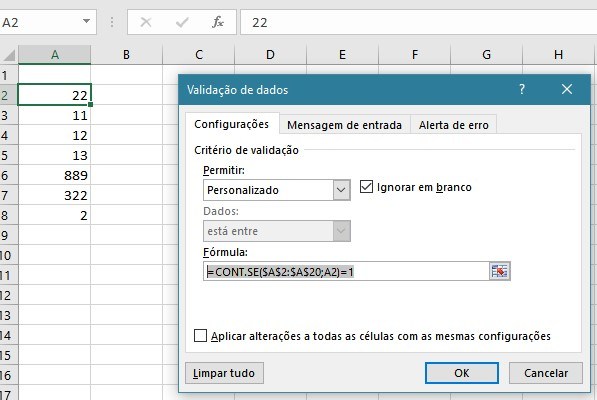Screen dimensions: 597x400
Task: Click the Cancelar button
Action: (x=546, y=373)
